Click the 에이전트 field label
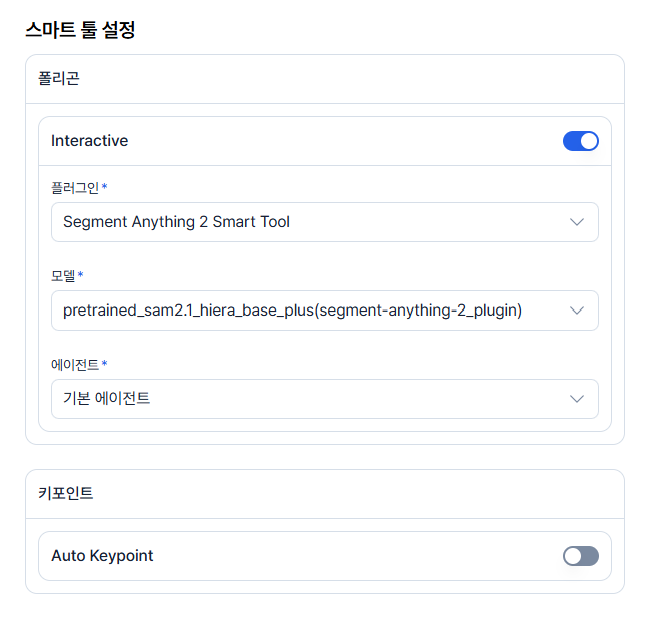 coord(75,365)
